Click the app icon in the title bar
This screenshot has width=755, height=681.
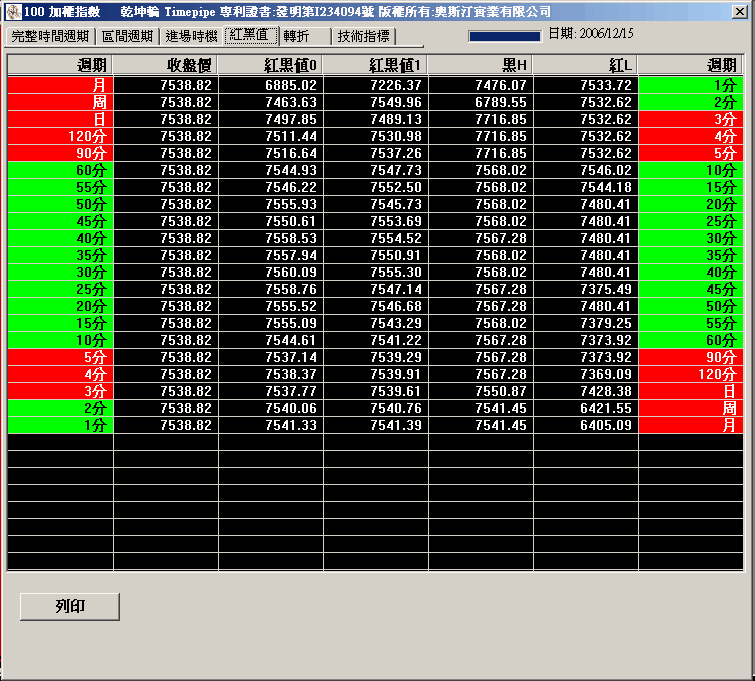(11, 10)
